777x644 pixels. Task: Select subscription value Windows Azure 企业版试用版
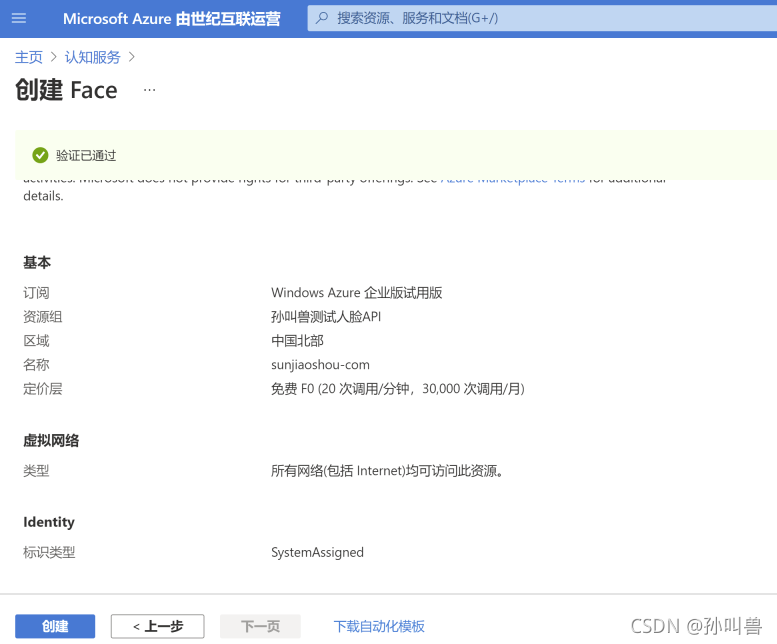[357, 293]
